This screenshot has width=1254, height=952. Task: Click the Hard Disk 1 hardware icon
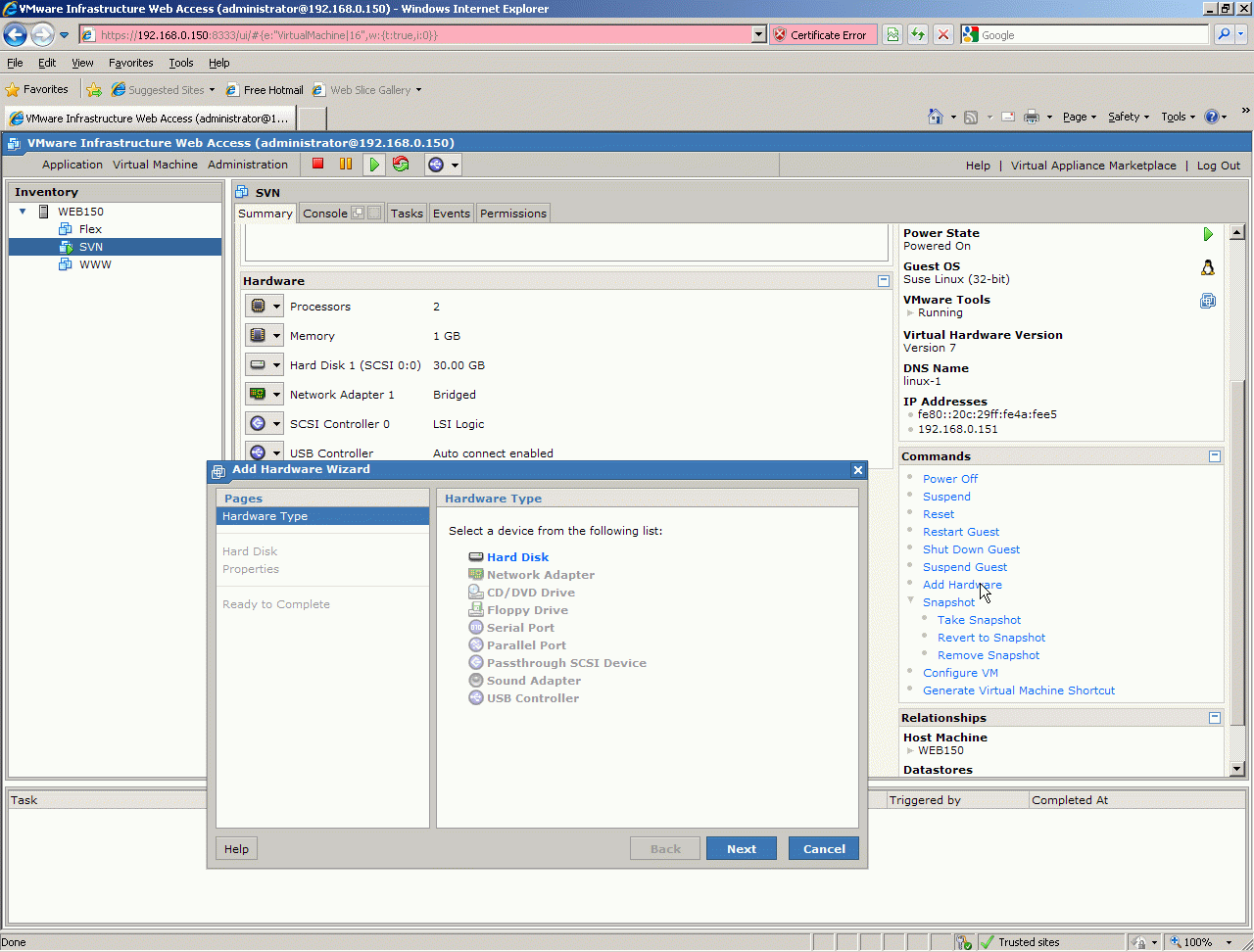tap(258, 365)
